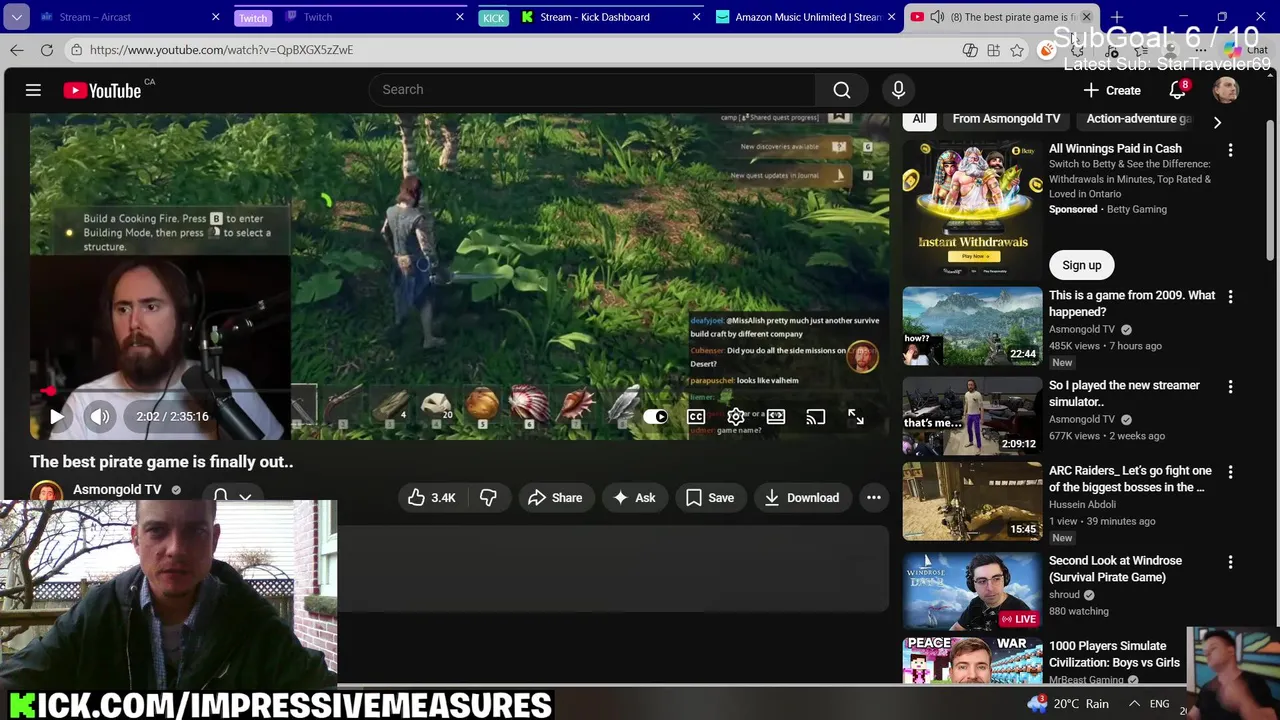Viewport: 1280px width, 720px height.
Task: Open options for All Winnings Paid ad
Action: click(1231, 150)
